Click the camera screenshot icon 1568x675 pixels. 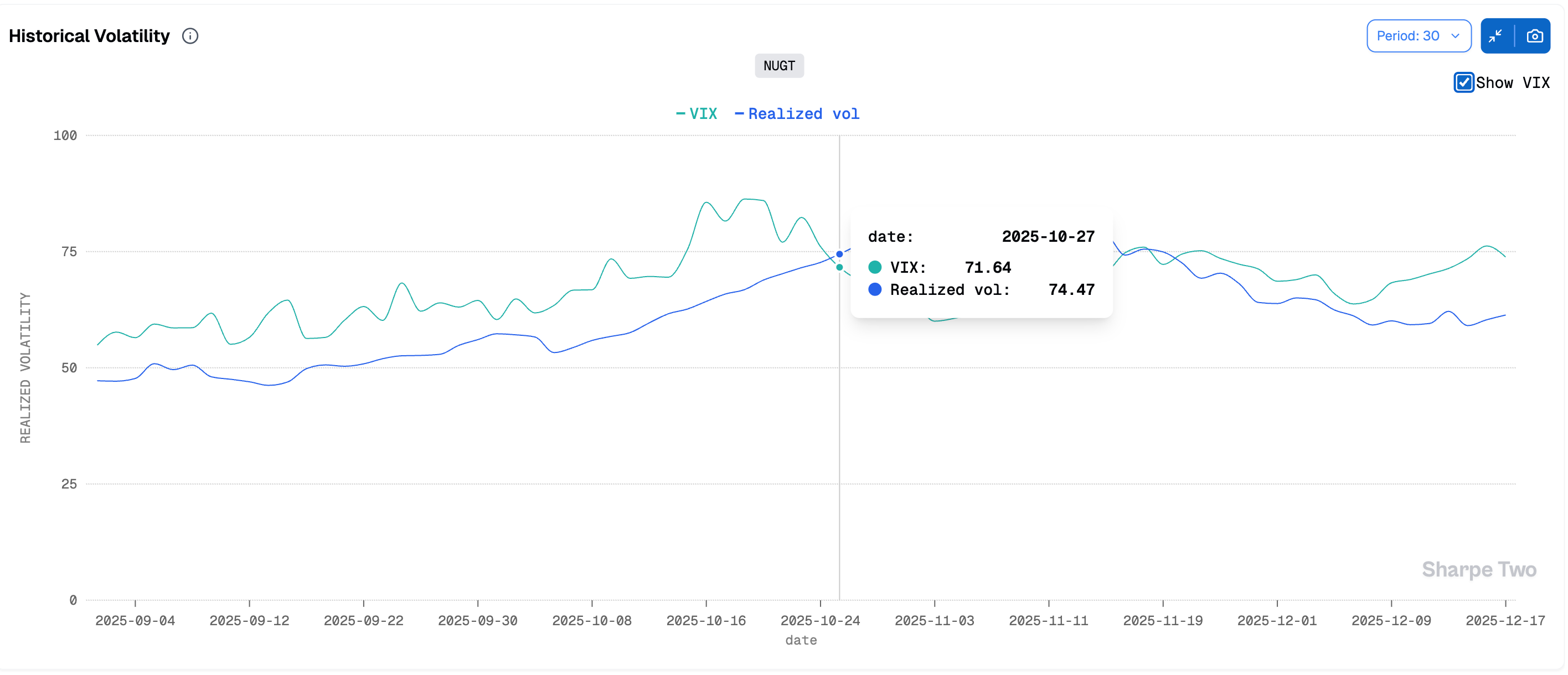[x=1535, y=36]
